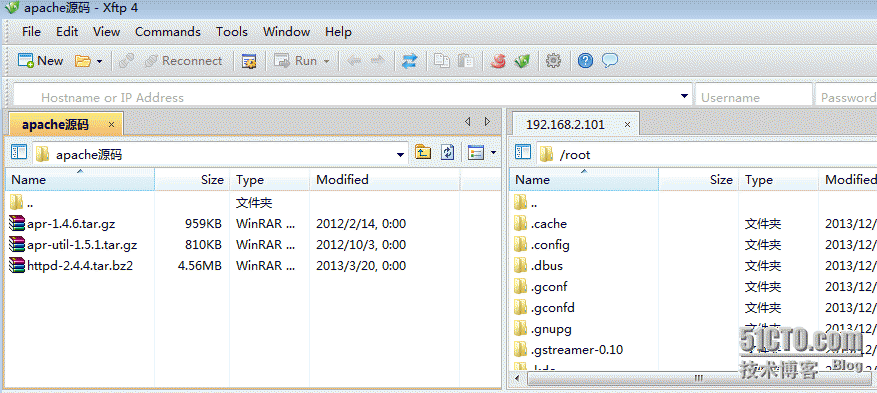
Task: Go up one folder in local pane
Action: 423,153
